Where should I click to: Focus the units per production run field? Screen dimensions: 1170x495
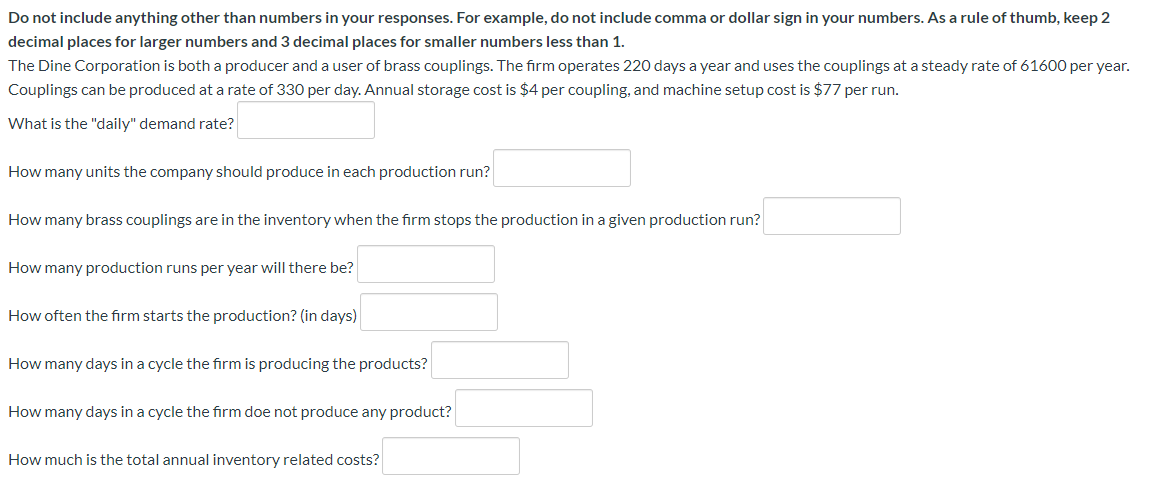tap(562, 168)
